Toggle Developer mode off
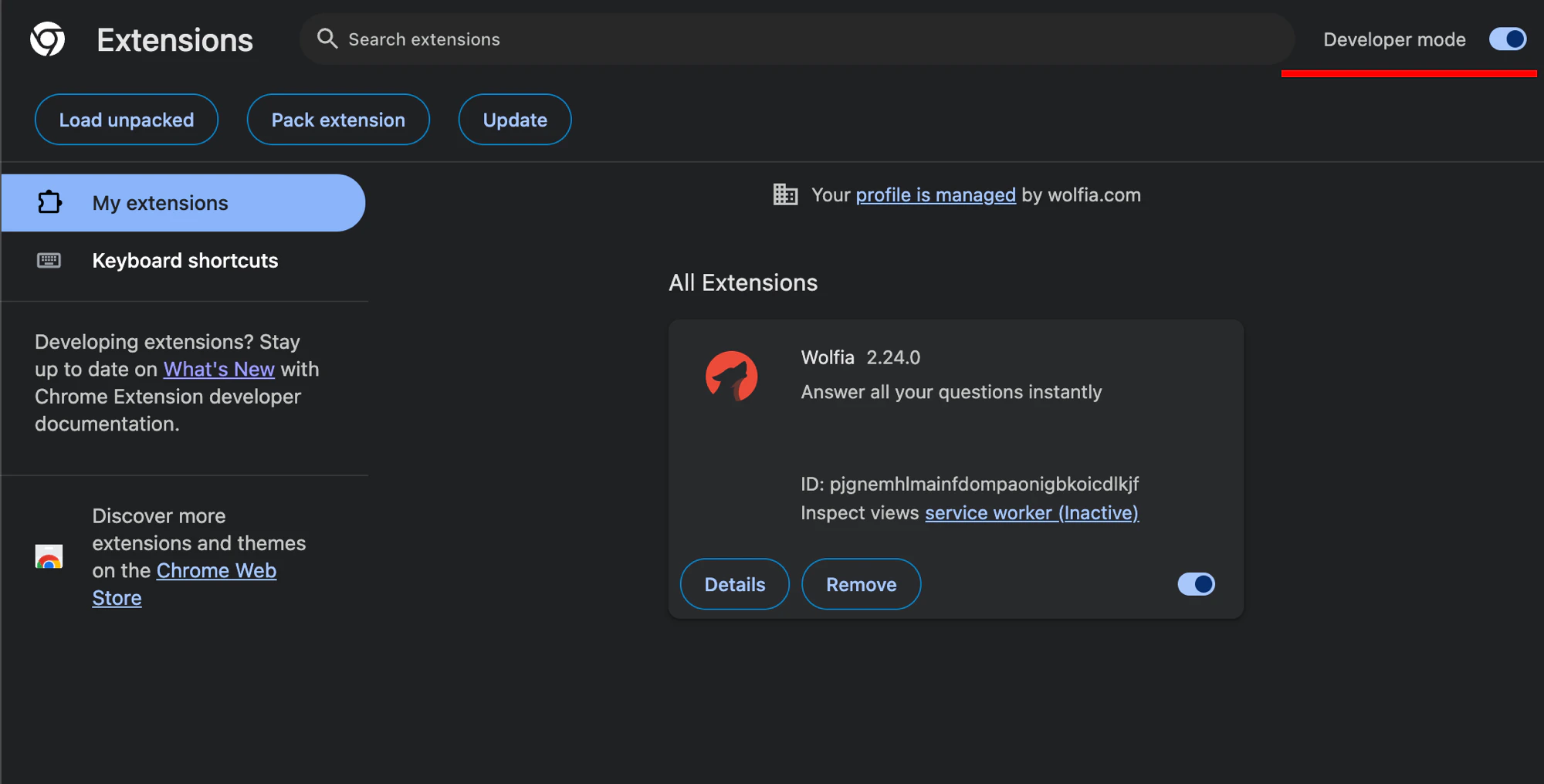This screenshot has height=784, width=1544. [1508, 39]
